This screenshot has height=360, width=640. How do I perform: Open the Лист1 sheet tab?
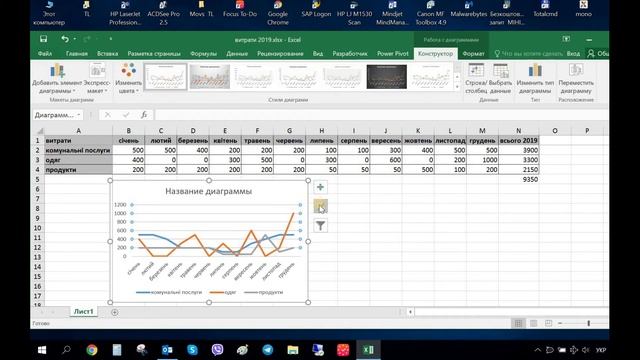83,311
